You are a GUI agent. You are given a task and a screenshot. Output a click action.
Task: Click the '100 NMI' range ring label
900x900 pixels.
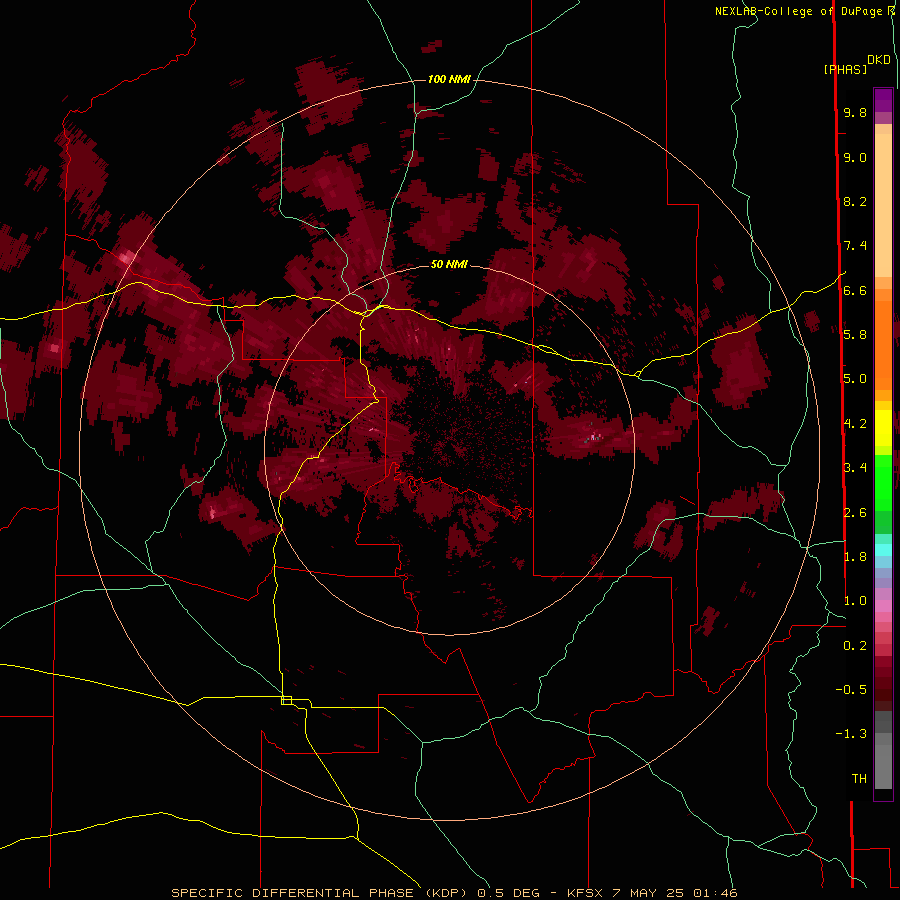[449, 79]
